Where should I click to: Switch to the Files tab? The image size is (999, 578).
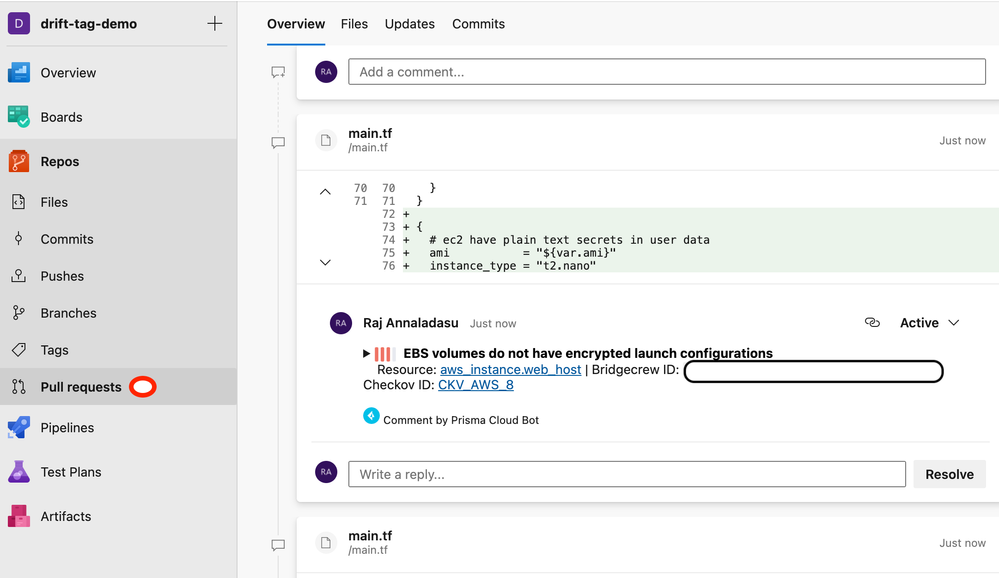tap(354, 24)
